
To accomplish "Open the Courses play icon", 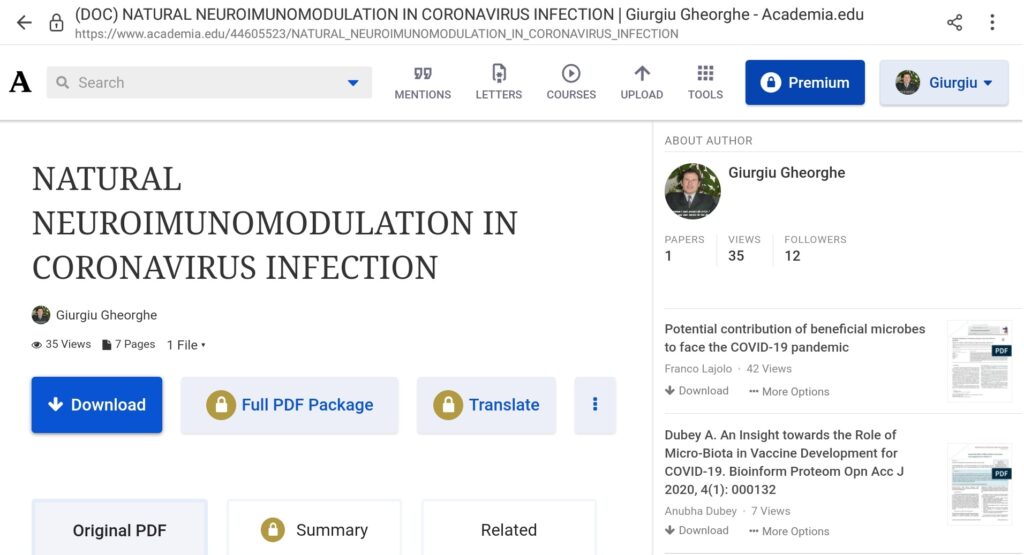I will (x=571, y=74).
